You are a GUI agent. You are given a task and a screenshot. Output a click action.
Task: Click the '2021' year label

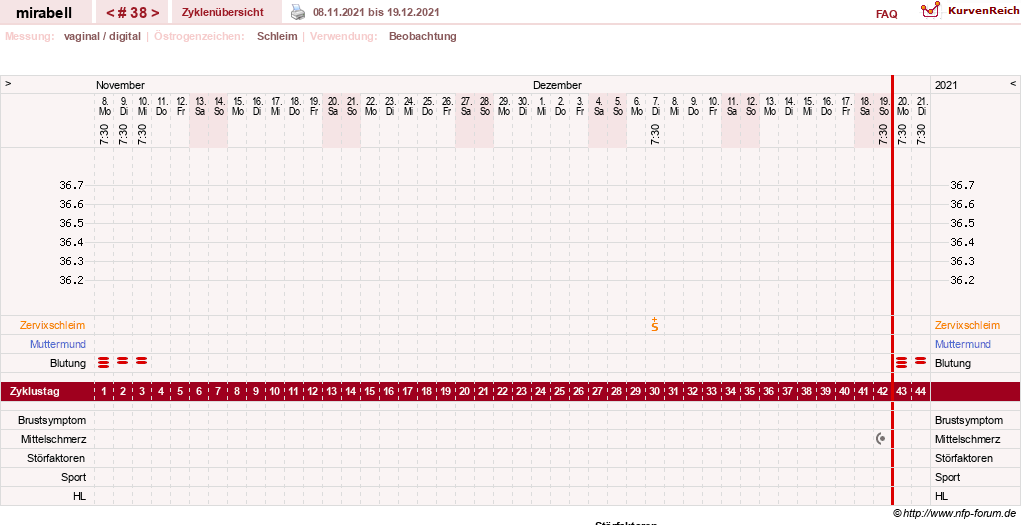(x=946, y=85)
